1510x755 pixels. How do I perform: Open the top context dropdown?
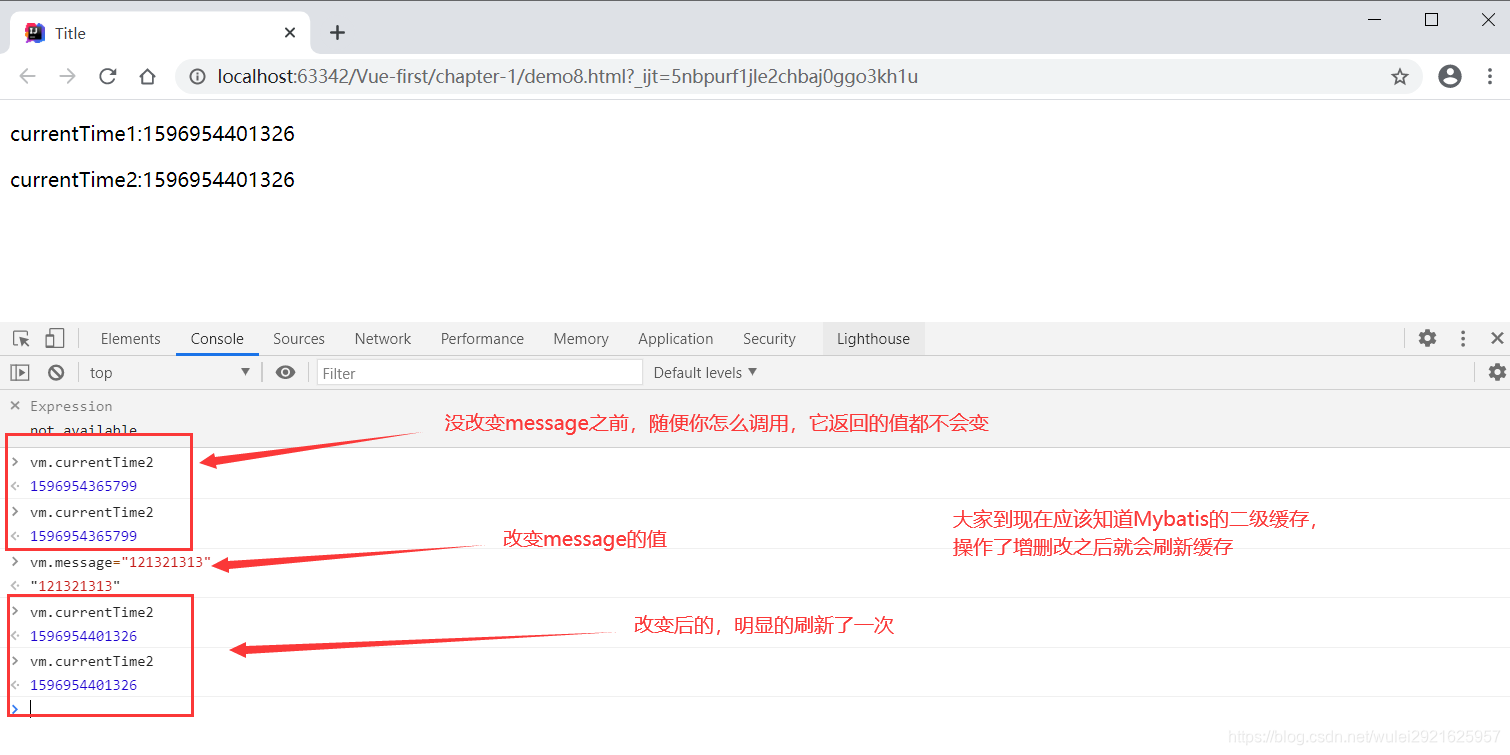point(169,372)
